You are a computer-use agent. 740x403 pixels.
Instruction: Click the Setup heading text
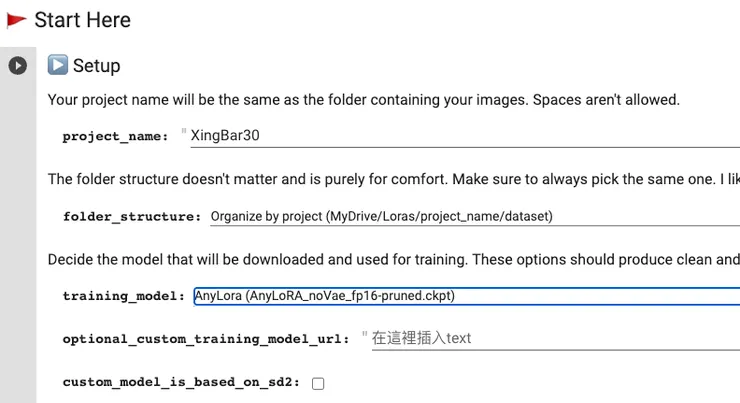coord(96,66)
